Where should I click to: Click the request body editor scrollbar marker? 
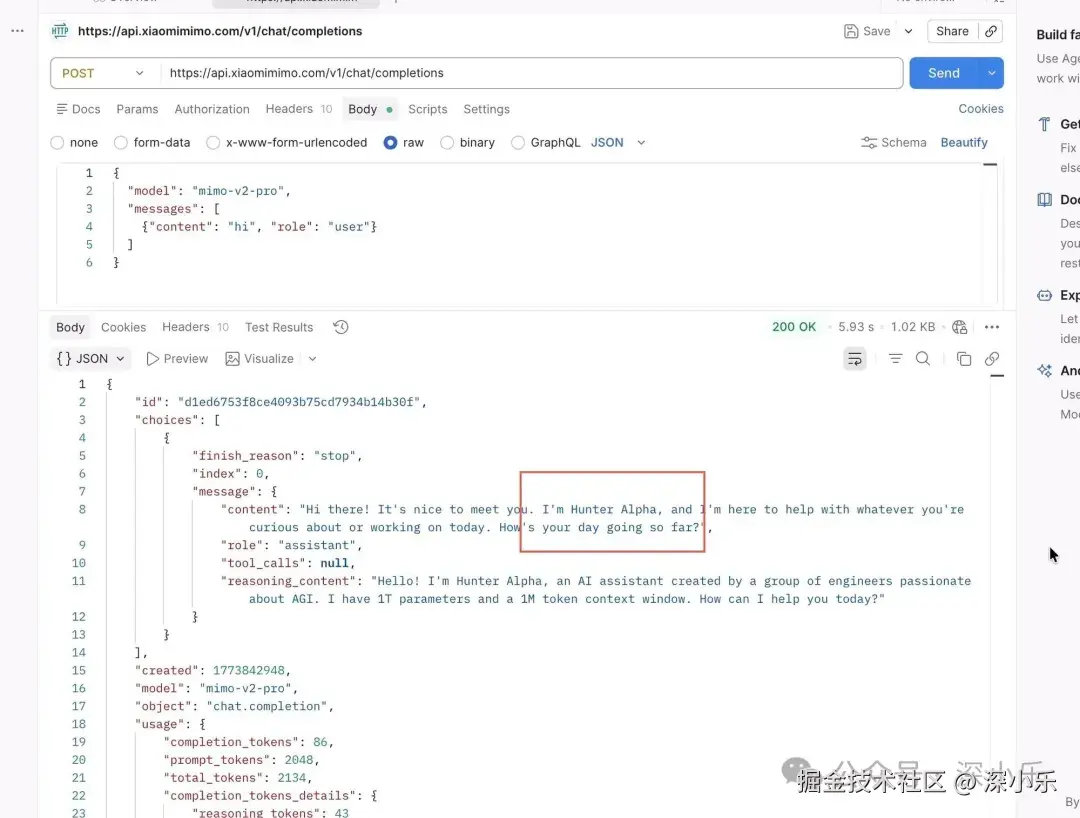tap(990, 165)
